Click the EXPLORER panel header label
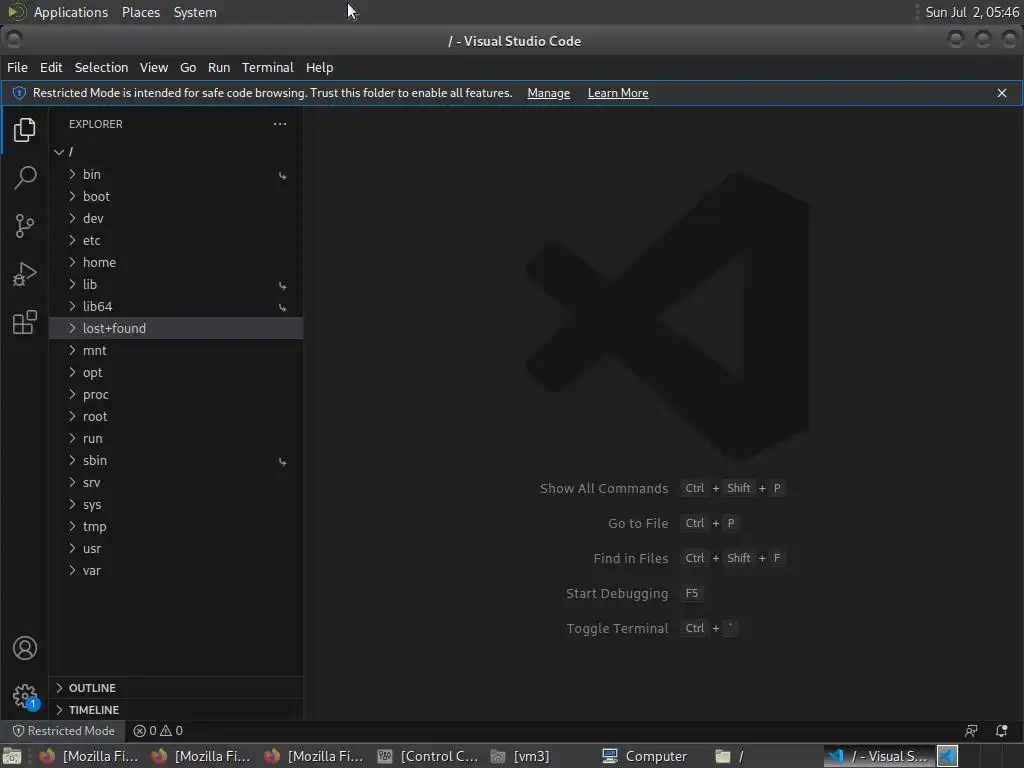This screenshot has width=1024, height=768. click(x=96, y=124)
